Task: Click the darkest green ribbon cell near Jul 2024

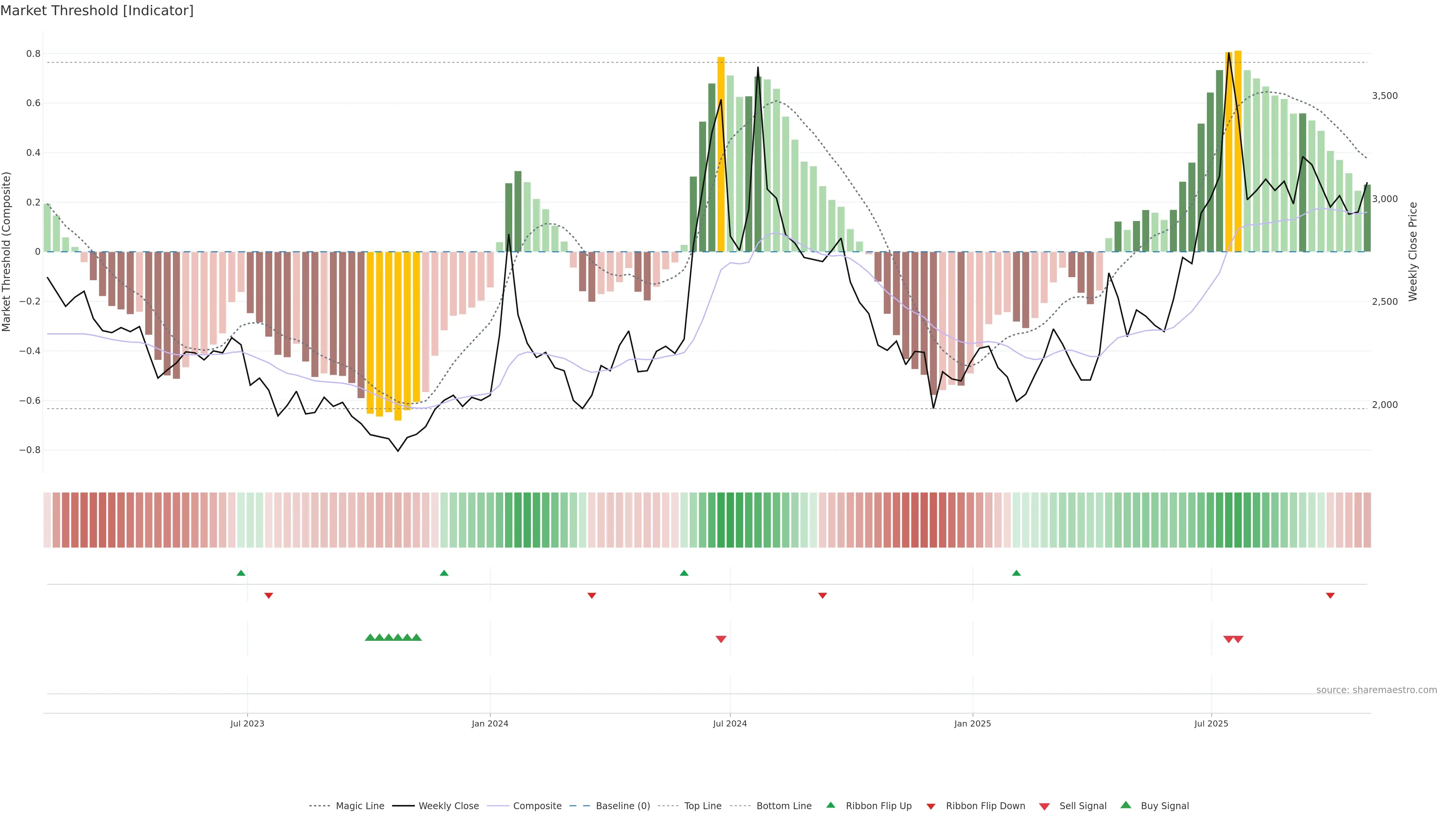Action: coord(730,520)
